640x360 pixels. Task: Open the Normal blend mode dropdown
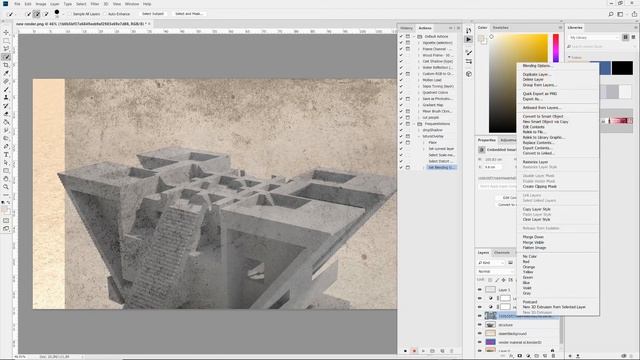click(497, 271)
